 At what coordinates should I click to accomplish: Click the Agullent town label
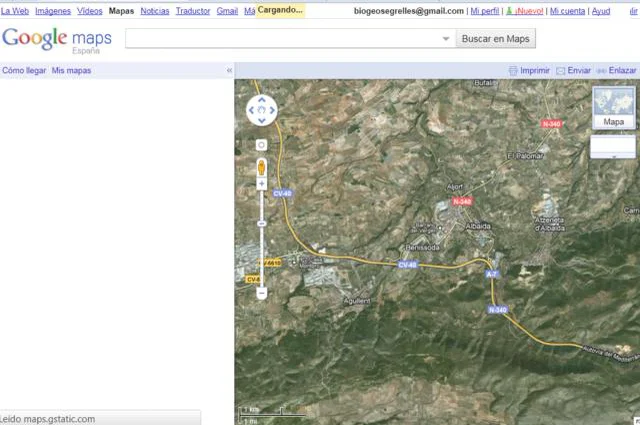point(357,301)
